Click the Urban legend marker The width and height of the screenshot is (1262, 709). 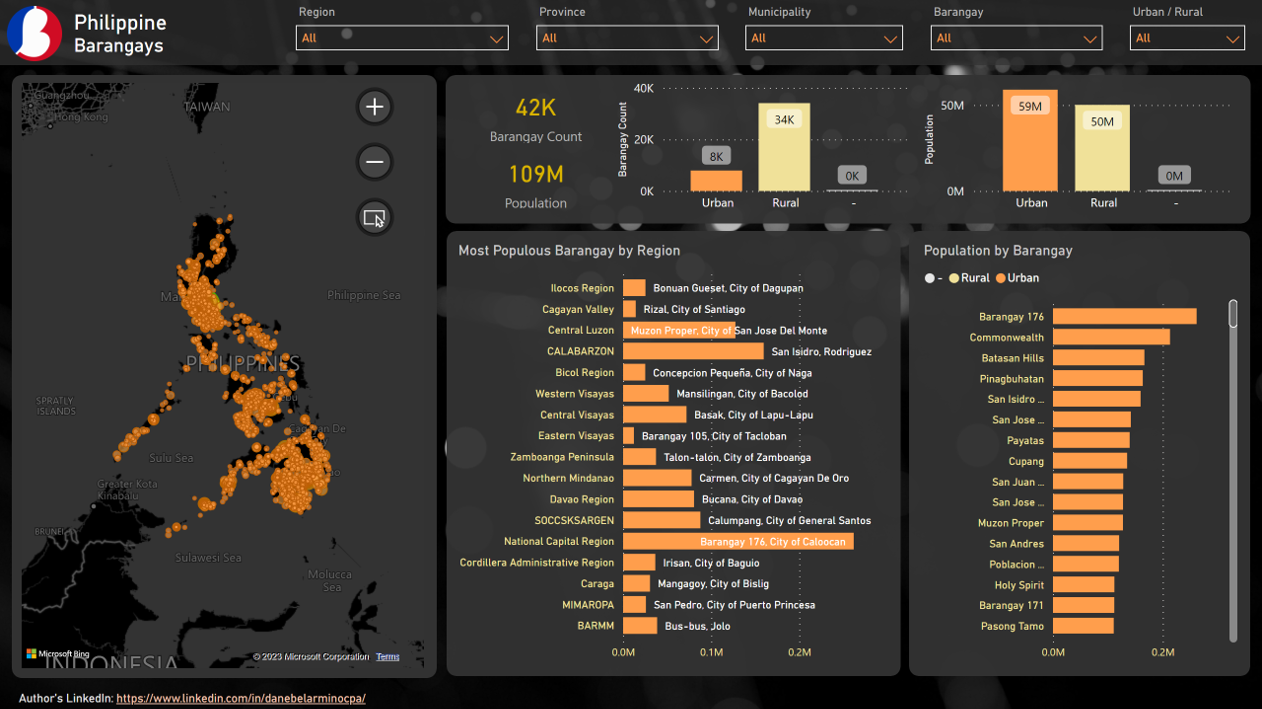click(1000, 278)
